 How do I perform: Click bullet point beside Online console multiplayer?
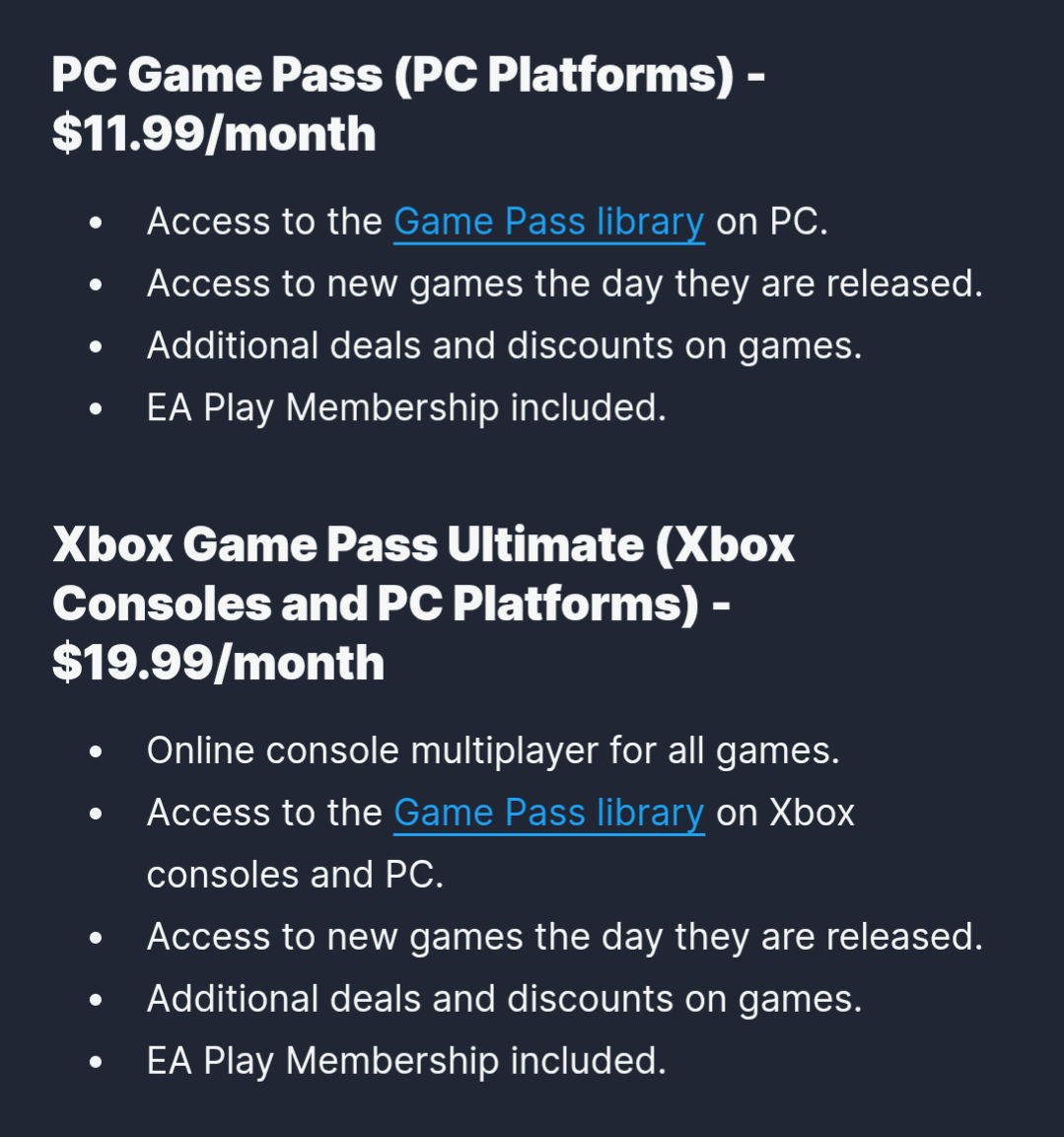pyautogui.click(x=96, y=752)
